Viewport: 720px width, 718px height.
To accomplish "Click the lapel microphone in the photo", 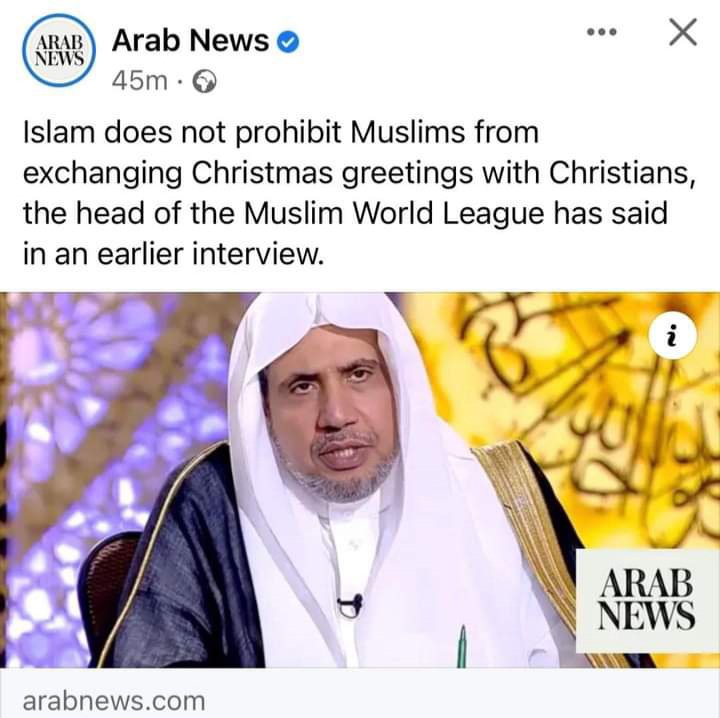I will click(350, 605).
